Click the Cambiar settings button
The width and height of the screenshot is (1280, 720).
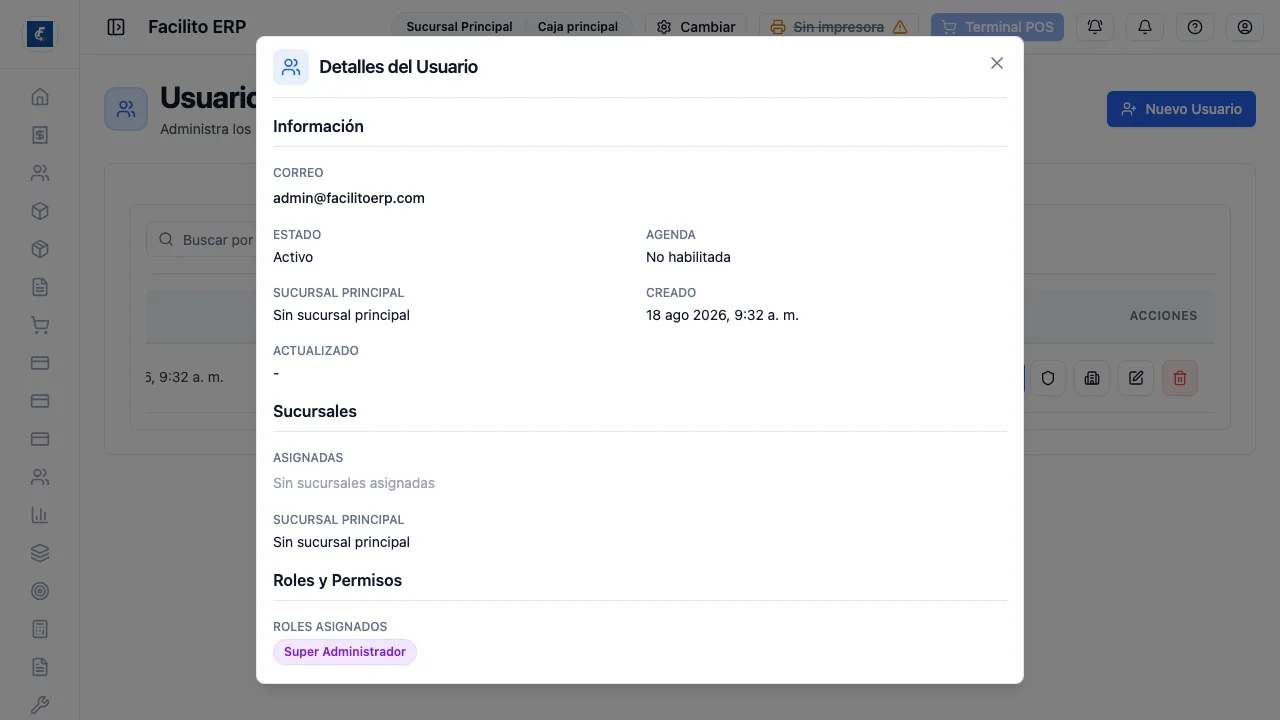[x=695, y=27]
